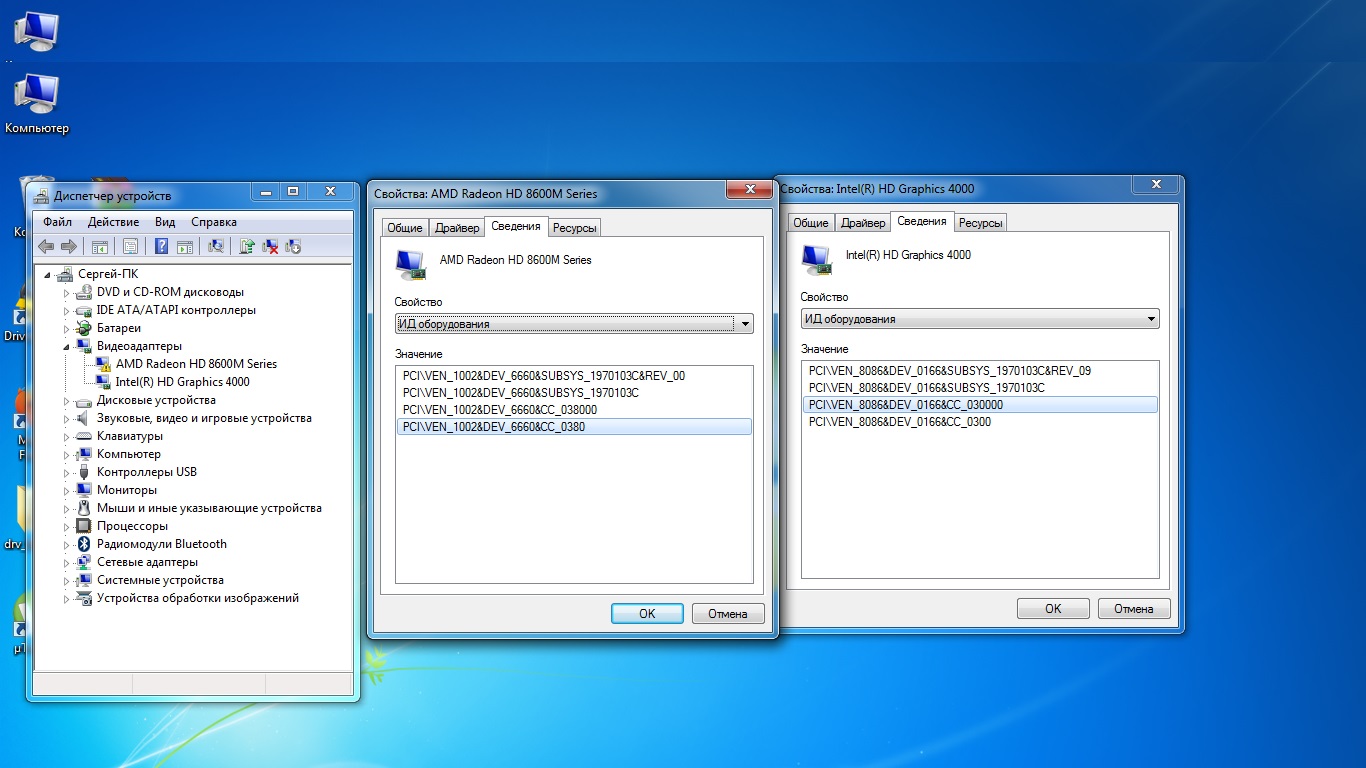Click the Intel(R) HD Graphics 4000 device icon
Screen dimensions: 1366x768
[x=104, y=382]
